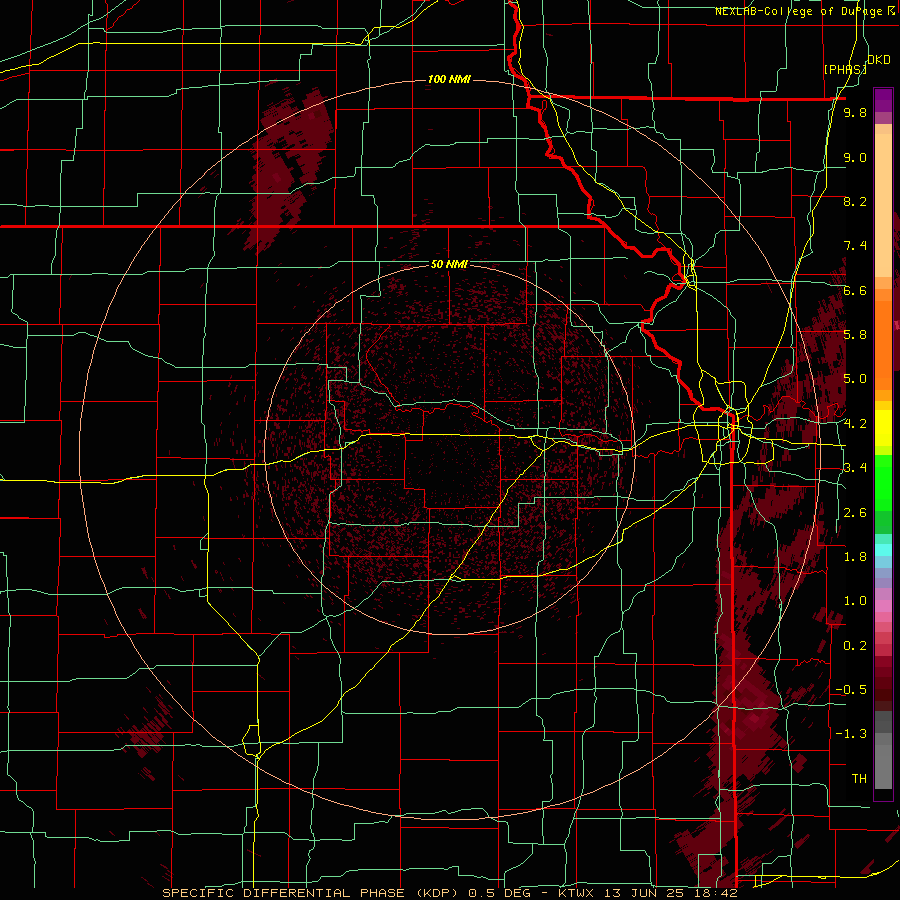Click the "5.0" color scale value
The height and width of the screenshot is (900, 900).
point(855,379)
